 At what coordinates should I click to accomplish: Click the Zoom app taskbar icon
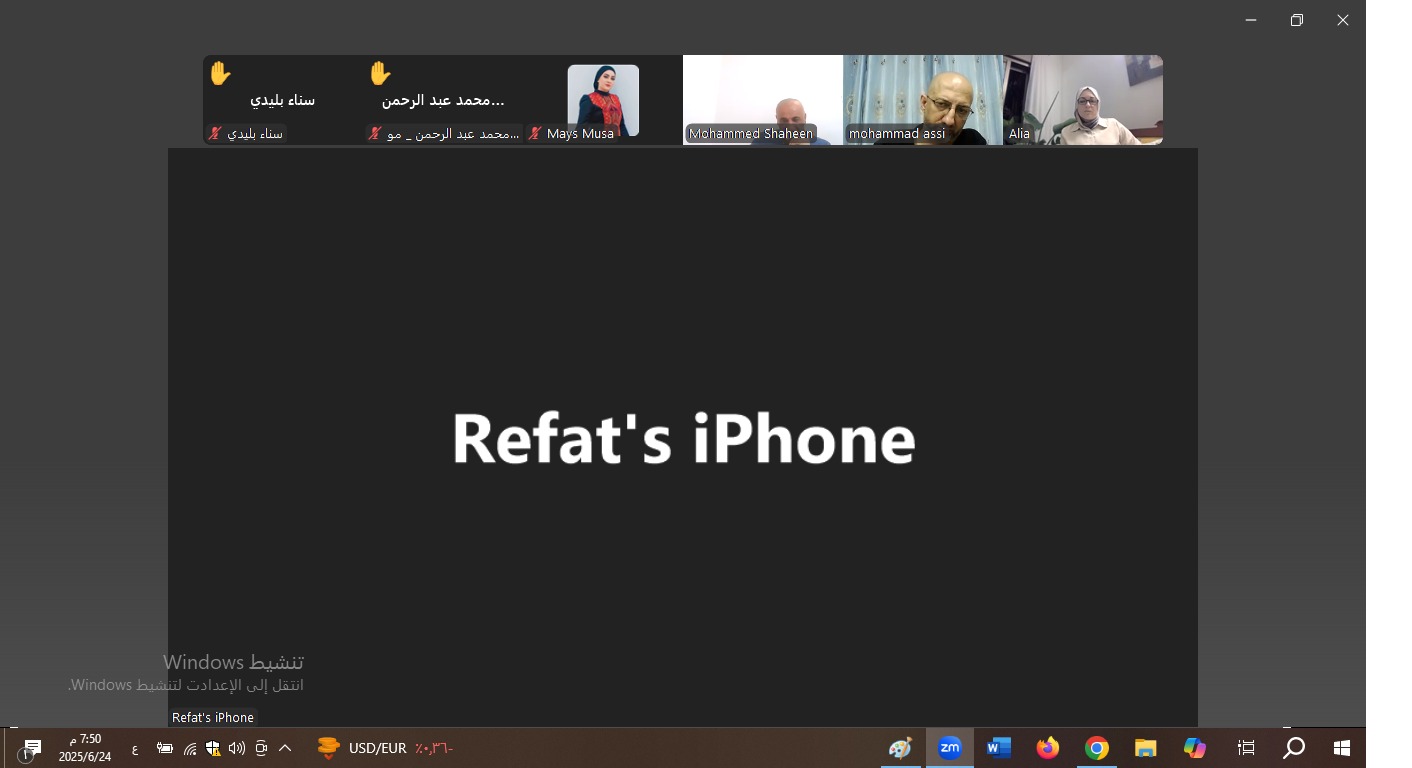click(x=950, y=748)
